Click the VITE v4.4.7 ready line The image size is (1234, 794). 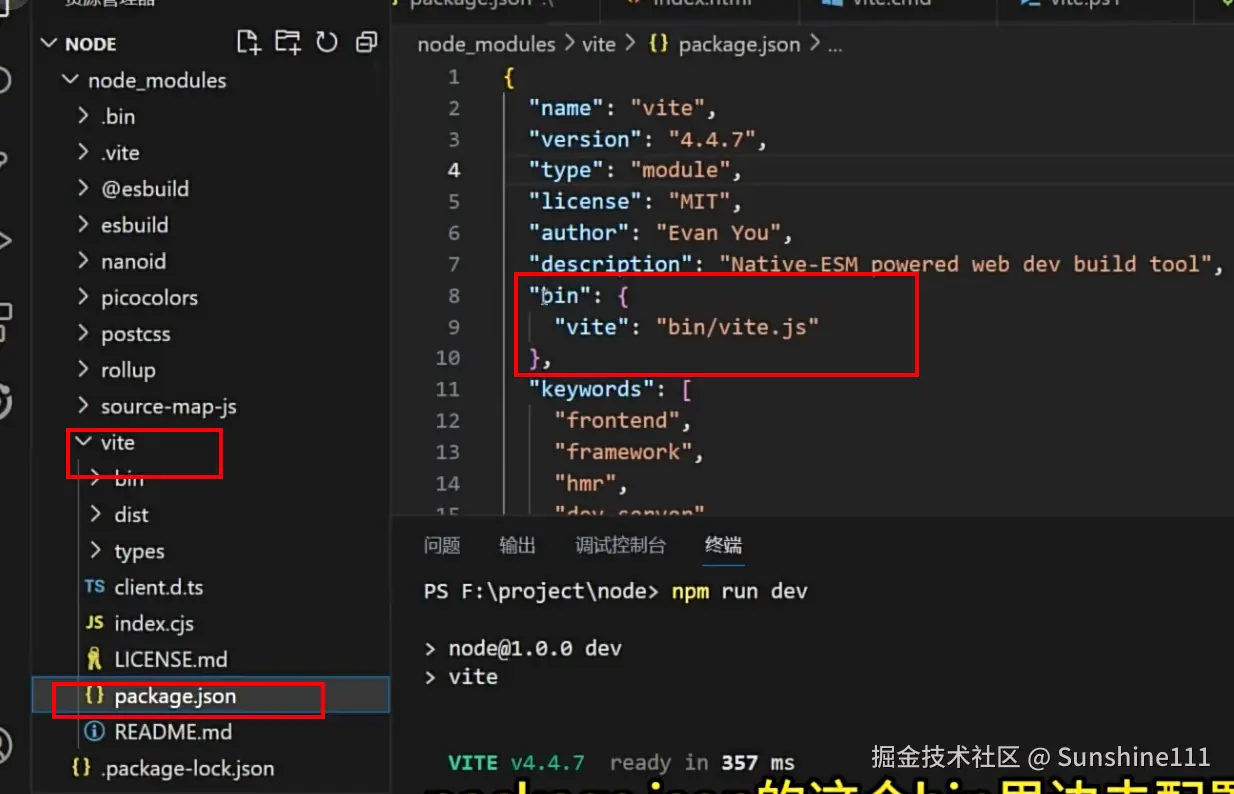click(x=621, y=763)
